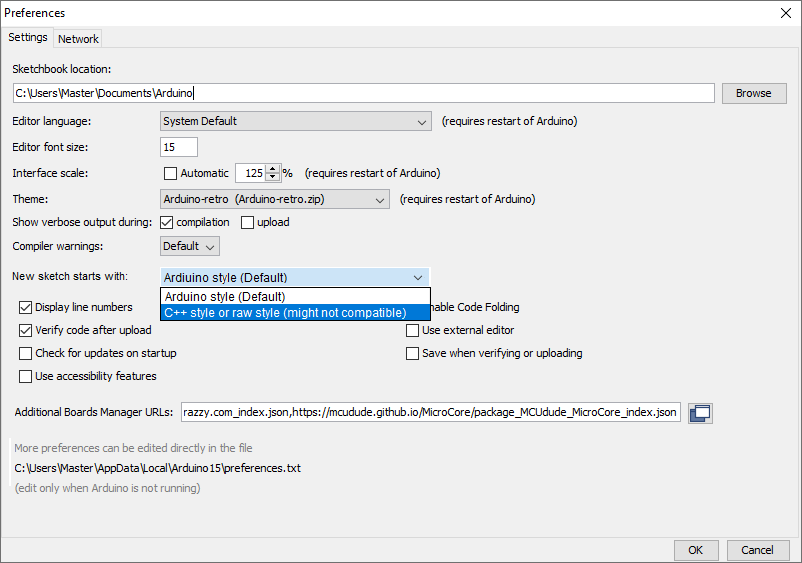The width and height of the screenshot is (802, 563).
Task: Click 'More preferences can be edited directly' text
Action: tap(133, 448)
